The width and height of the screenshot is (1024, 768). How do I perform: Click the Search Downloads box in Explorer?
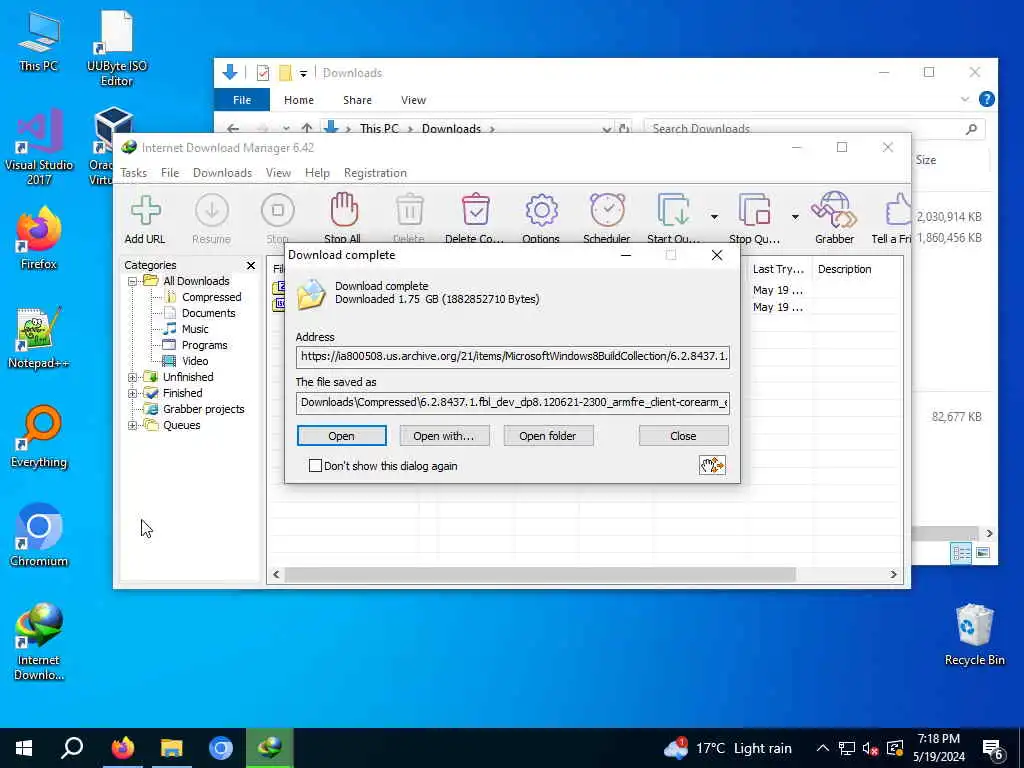814,129
